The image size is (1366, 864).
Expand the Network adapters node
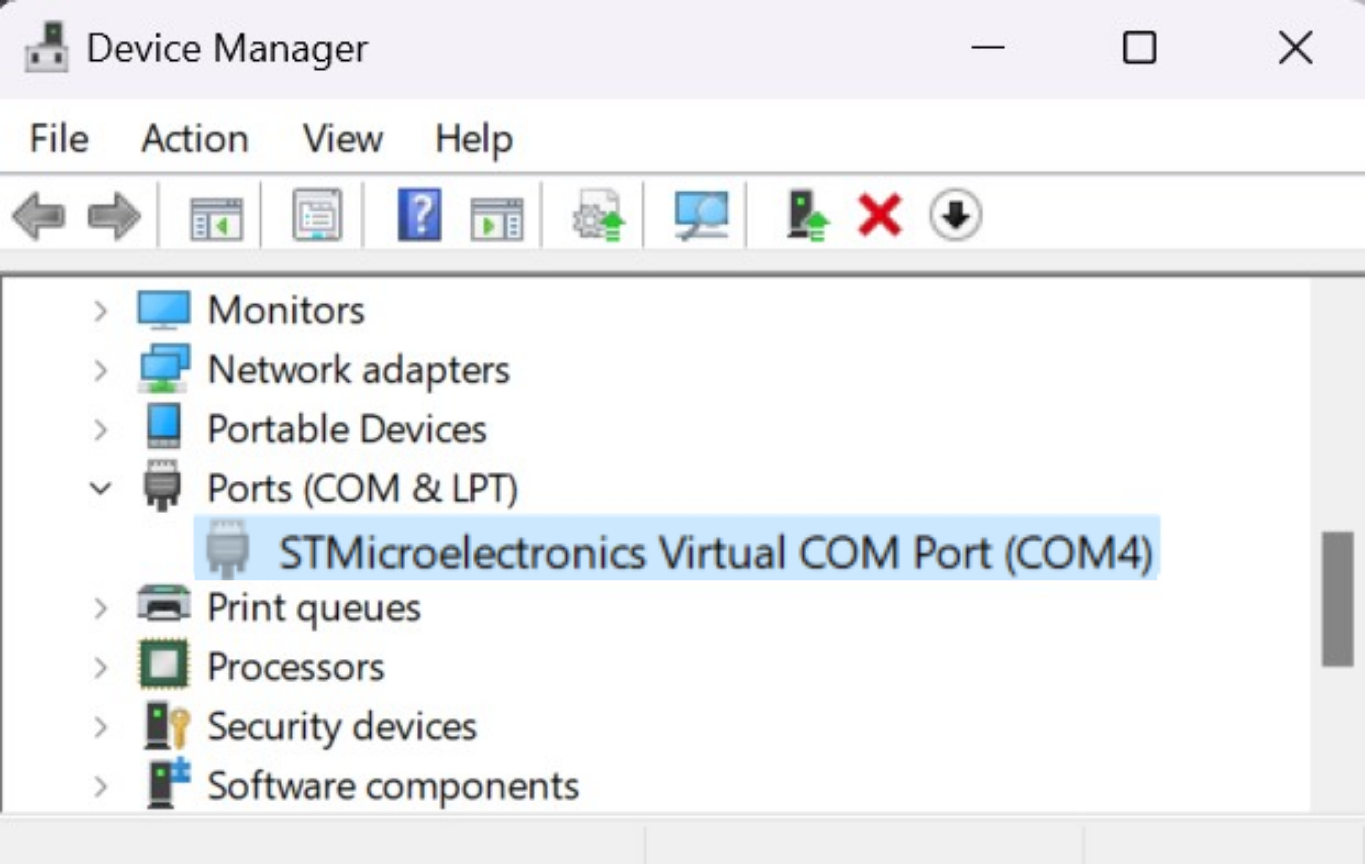100,371
